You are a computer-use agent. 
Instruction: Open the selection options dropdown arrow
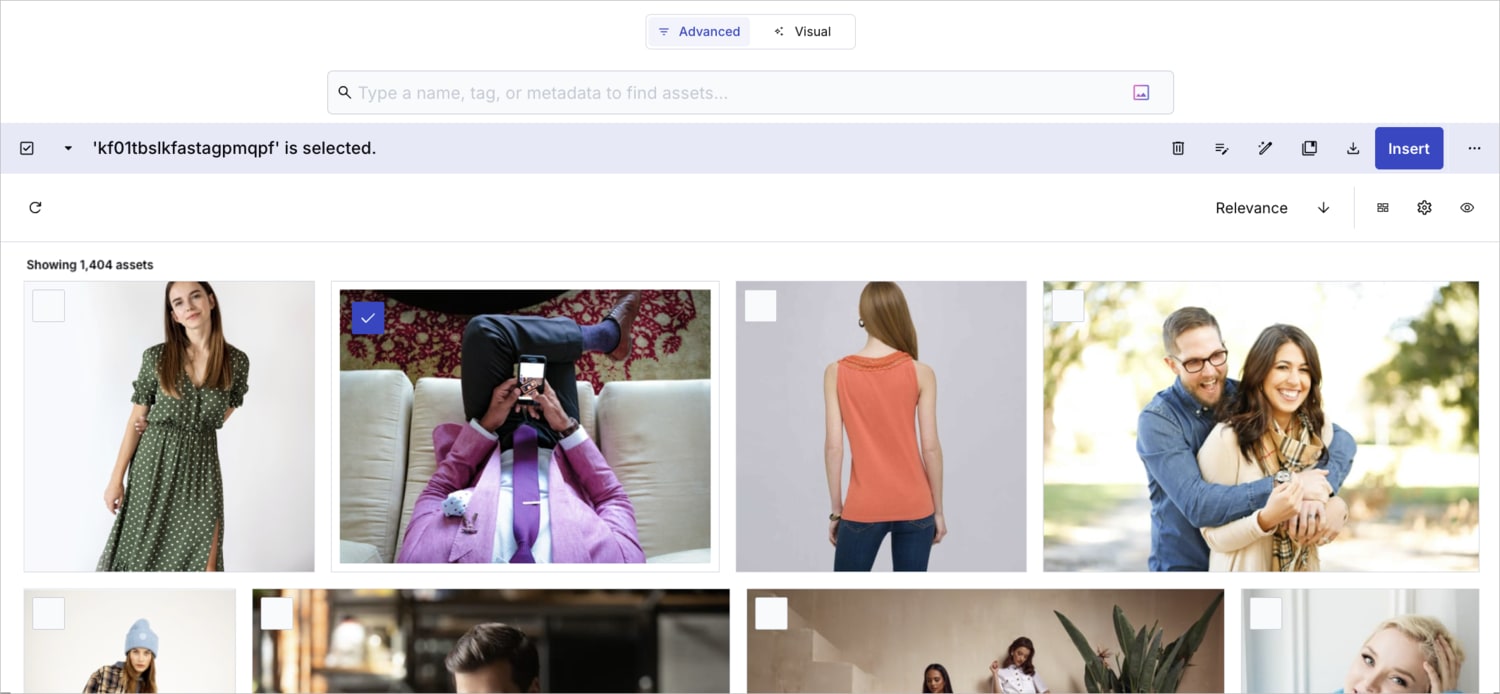click(68, 148)
